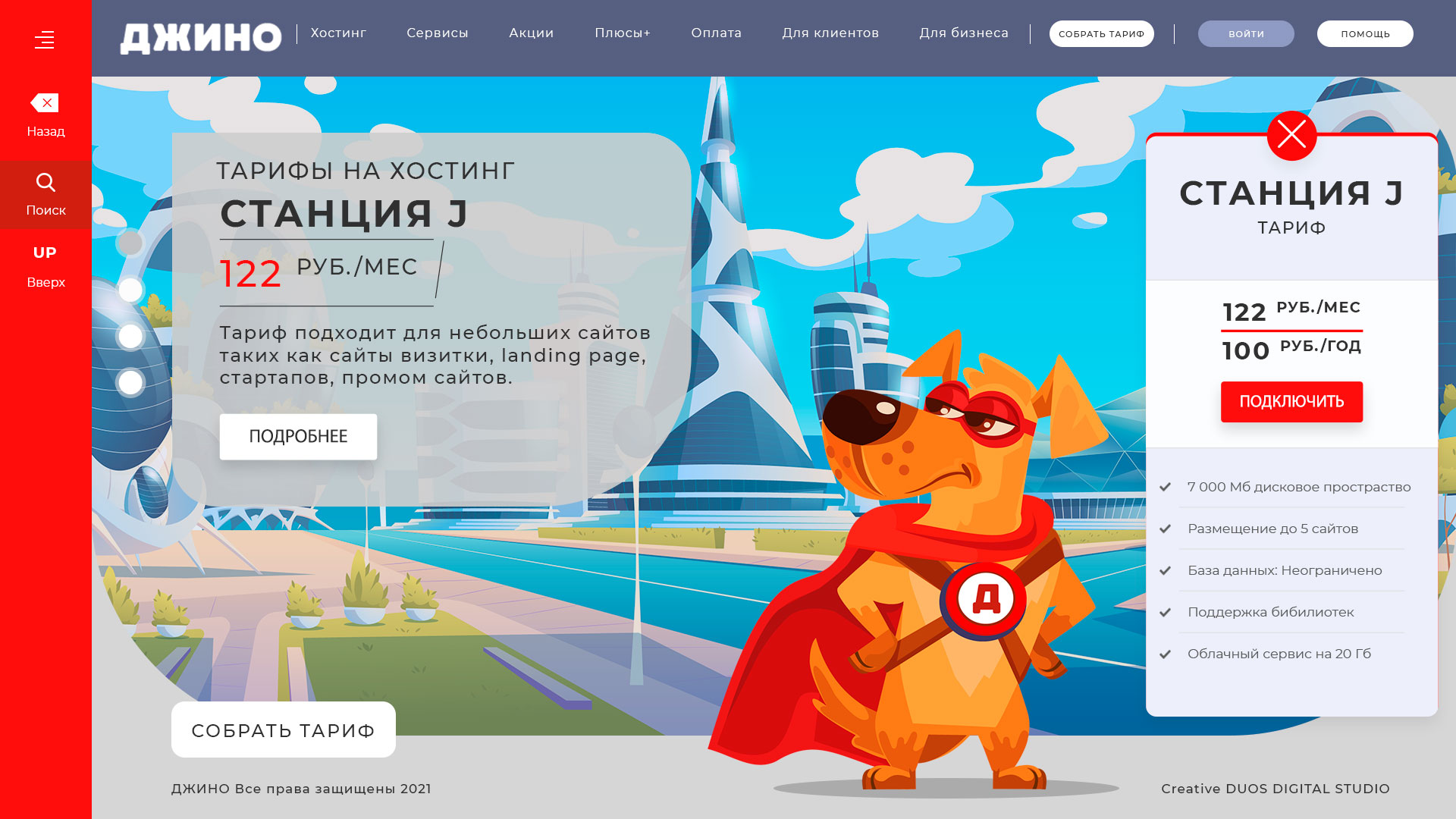1456x819 pixels.
Task: Close the Станция J tariff card
Action: point(1291,136)
